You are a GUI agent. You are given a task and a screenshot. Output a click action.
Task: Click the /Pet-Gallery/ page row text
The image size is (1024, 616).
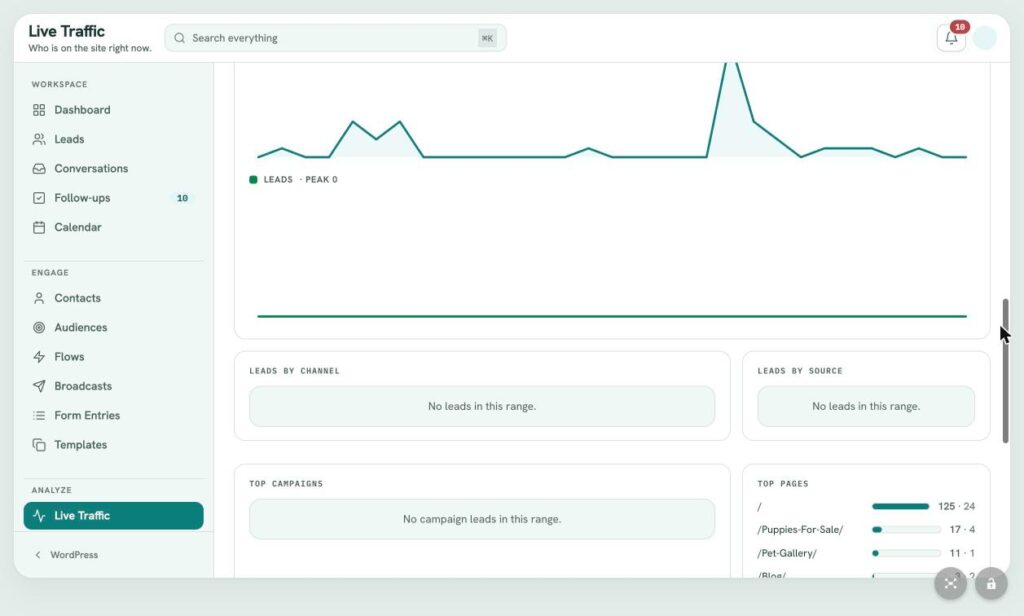(x=787, y=553)
